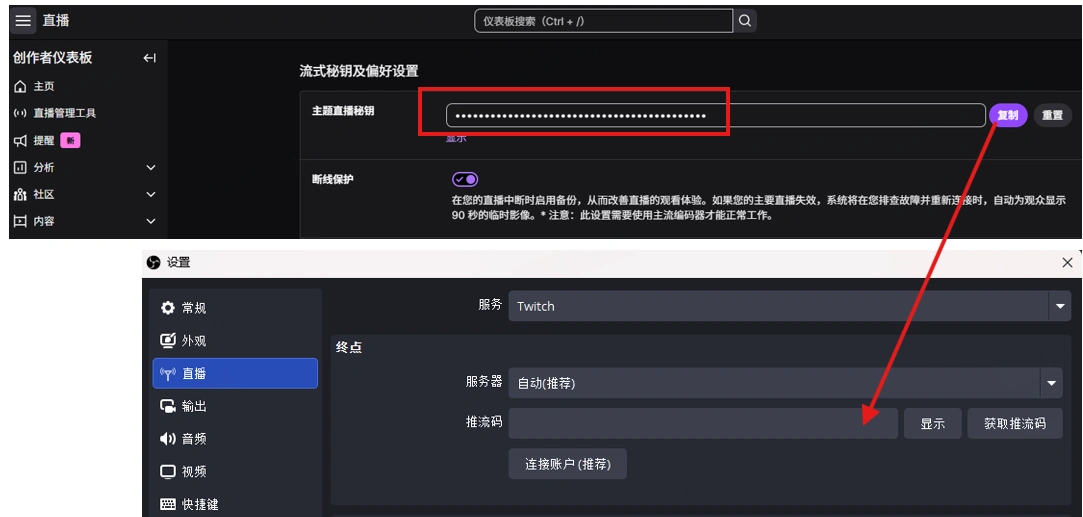Click the 流式秘钥及偏好设置 heading
Image resolution: width=1083 pixels, height=517 pixels.
(358, 71)
